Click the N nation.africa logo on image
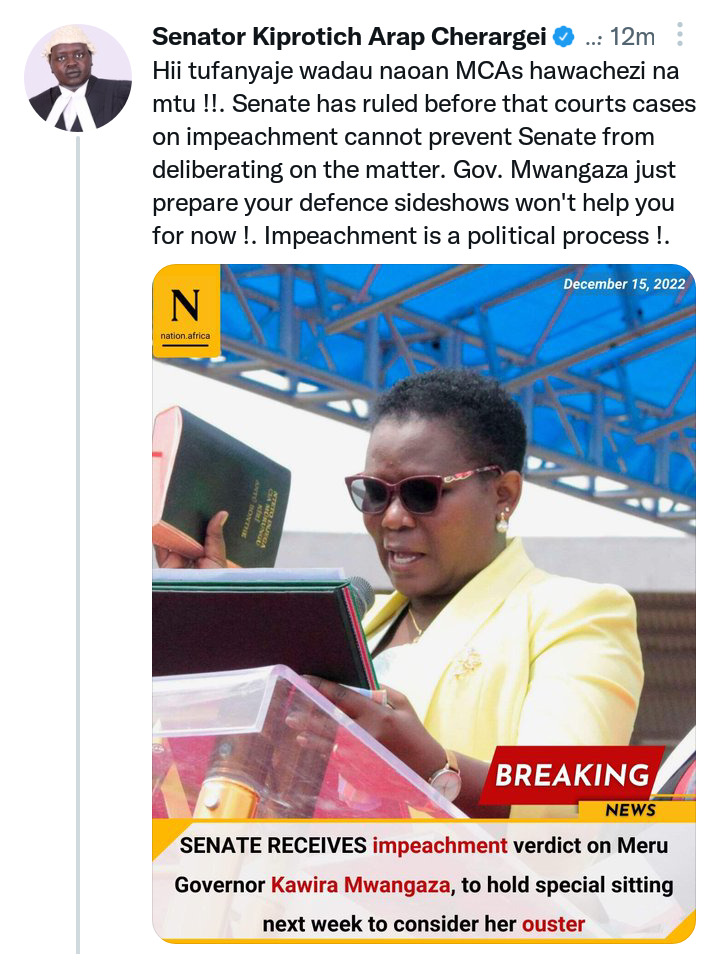This screenshot has width=720, height=954. (x=186, y=311)
